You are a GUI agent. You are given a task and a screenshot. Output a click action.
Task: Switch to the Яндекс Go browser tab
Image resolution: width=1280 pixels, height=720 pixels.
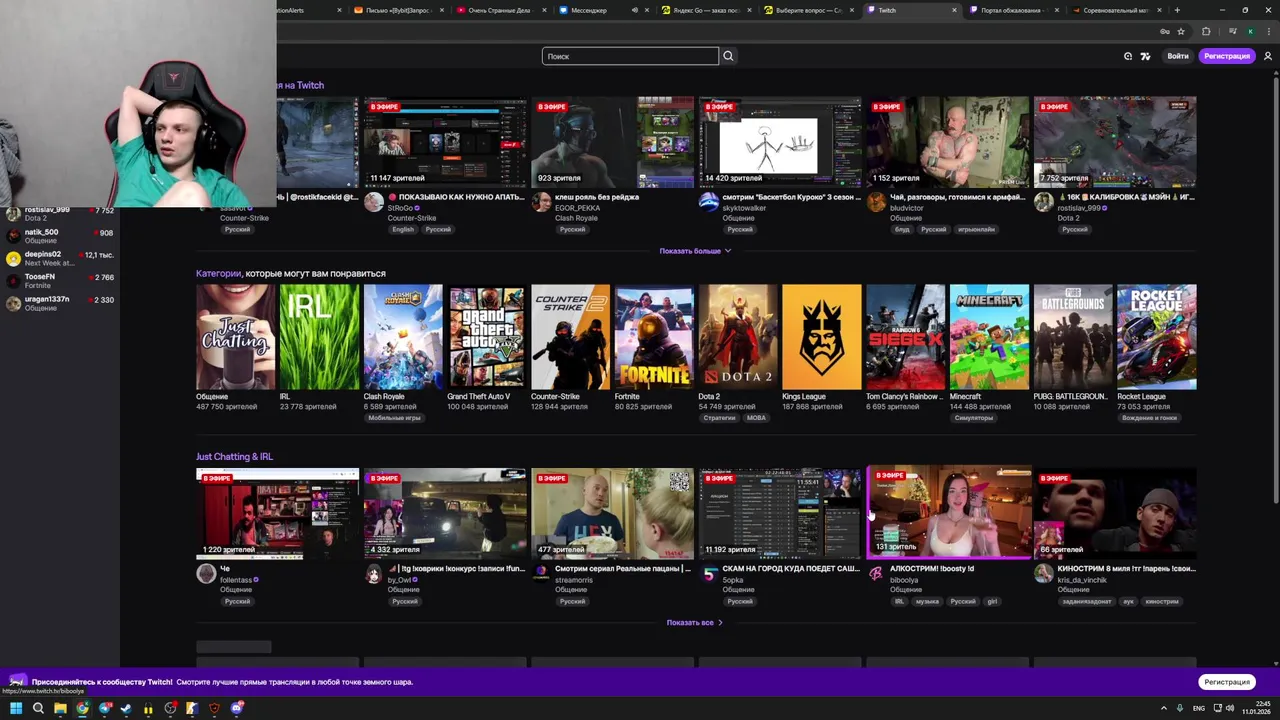(x=706, y=10)
